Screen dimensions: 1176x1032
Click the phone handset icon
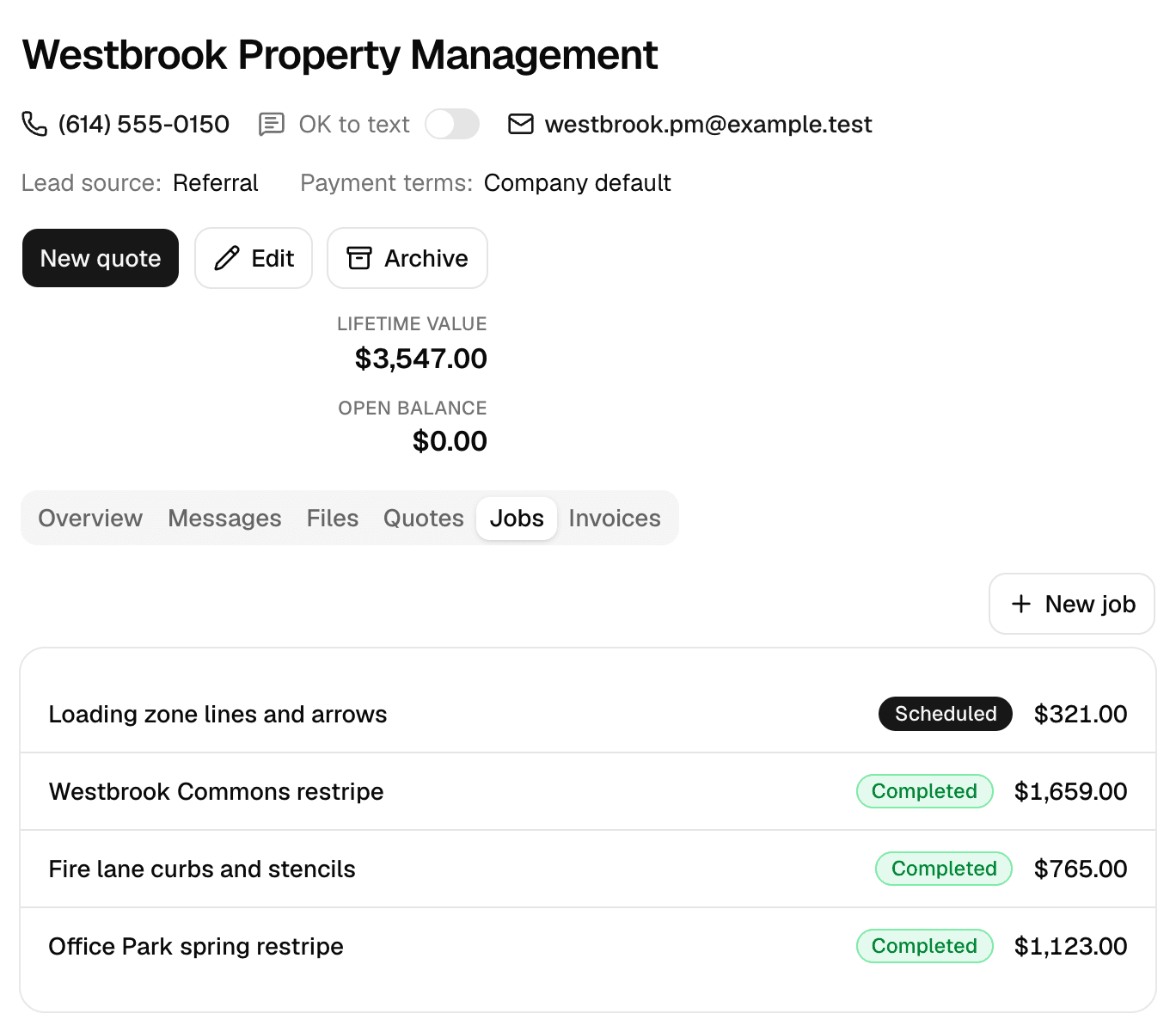pos(34,124)
